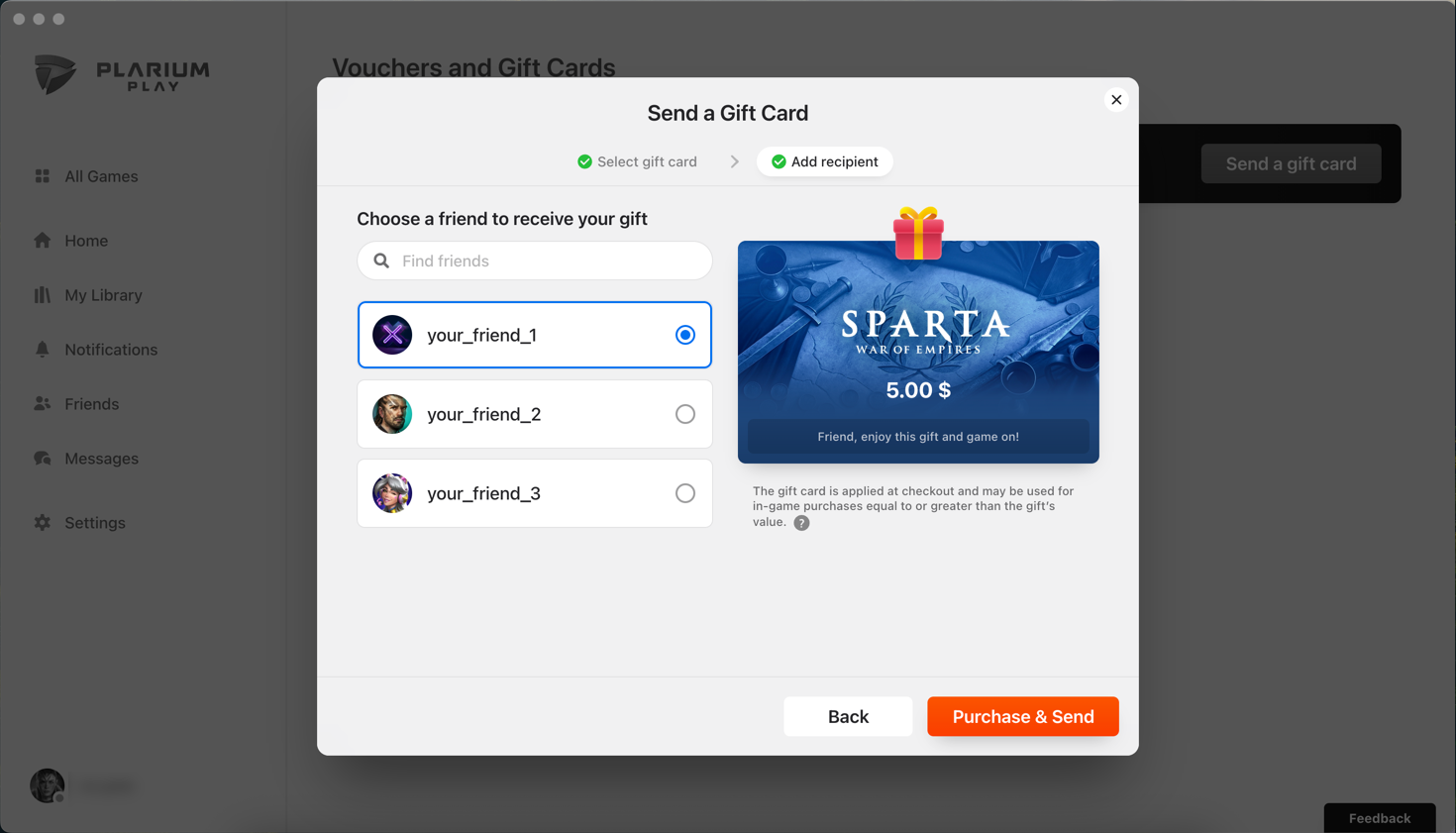
Task: Click the Back button
Action: click(848, 716)
